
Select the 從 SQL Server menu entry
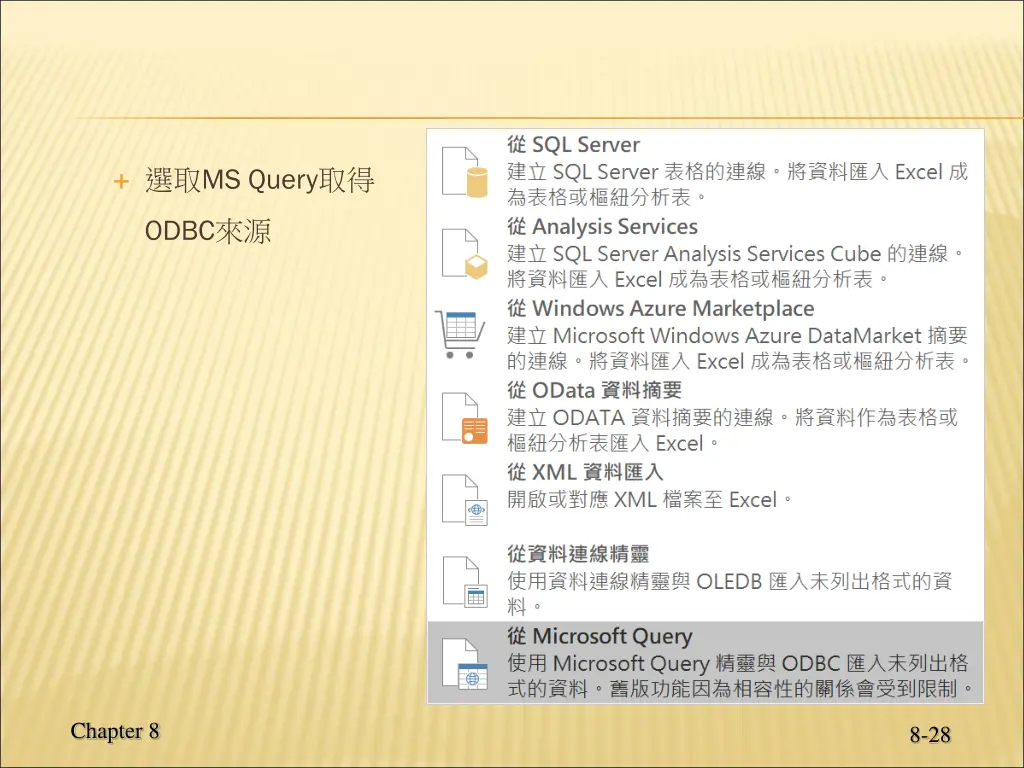click(705, 170)
